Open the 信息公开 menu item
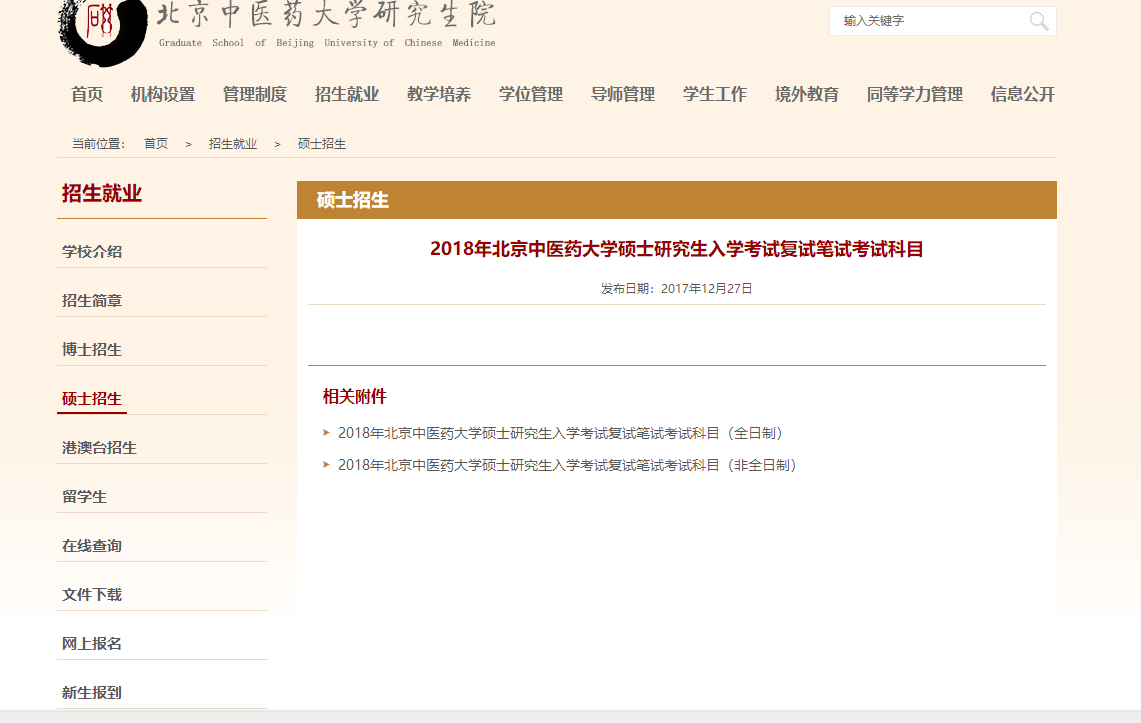The height and width of the screenshot is (723, 1141). pyautogui.click(x=1022, y=95)
